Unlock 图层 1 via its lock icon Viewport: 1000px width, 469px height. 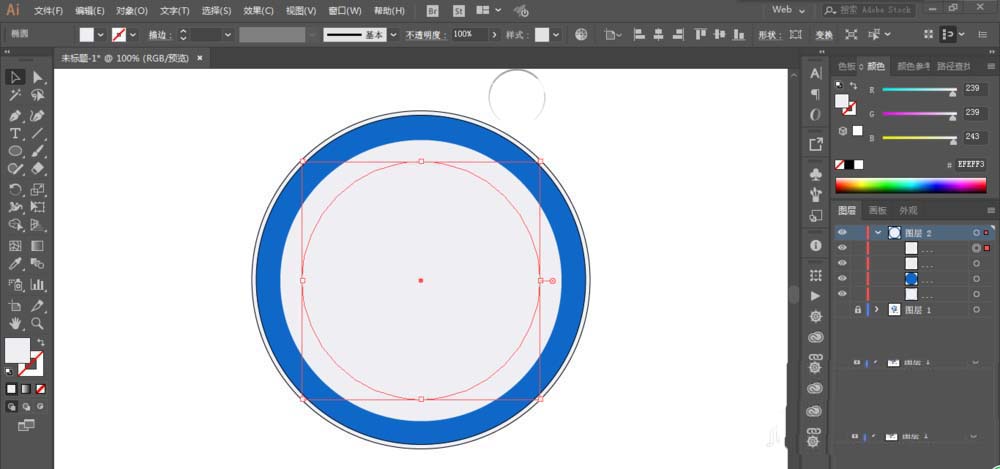pyautogui.click(x=857, y=310)
